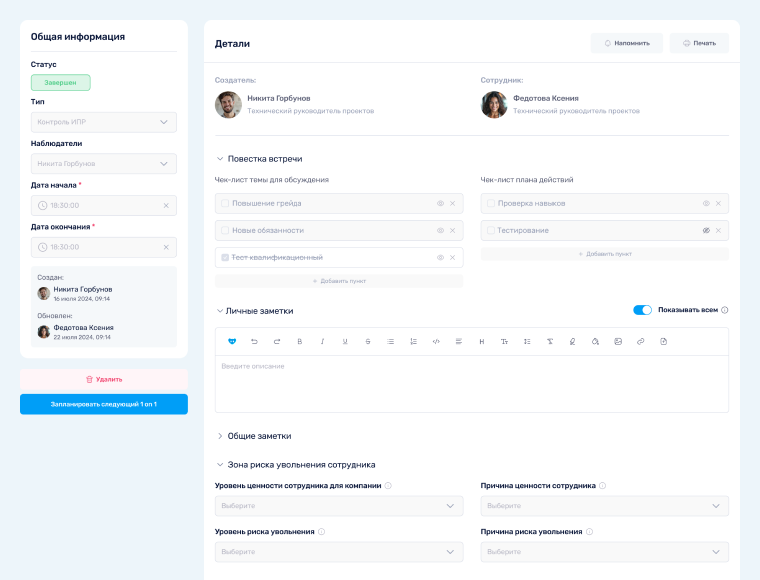
Task: Click into the "Введите описание" notes field
Action: point(471,383)
